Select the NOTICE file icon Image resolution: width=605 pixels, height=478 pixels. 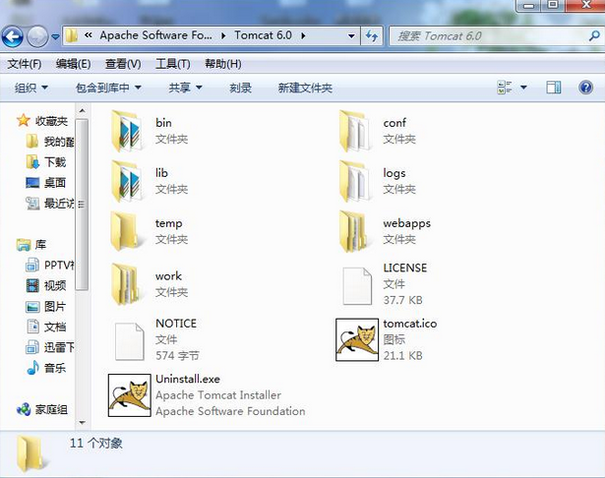click(x=130, y=341)
